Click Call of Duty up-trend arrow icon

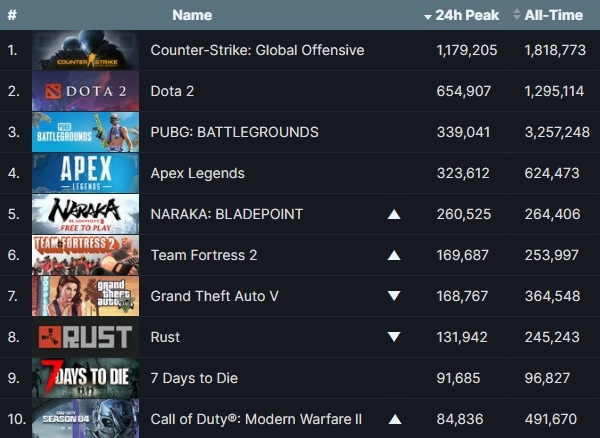[x=395, y=420]
